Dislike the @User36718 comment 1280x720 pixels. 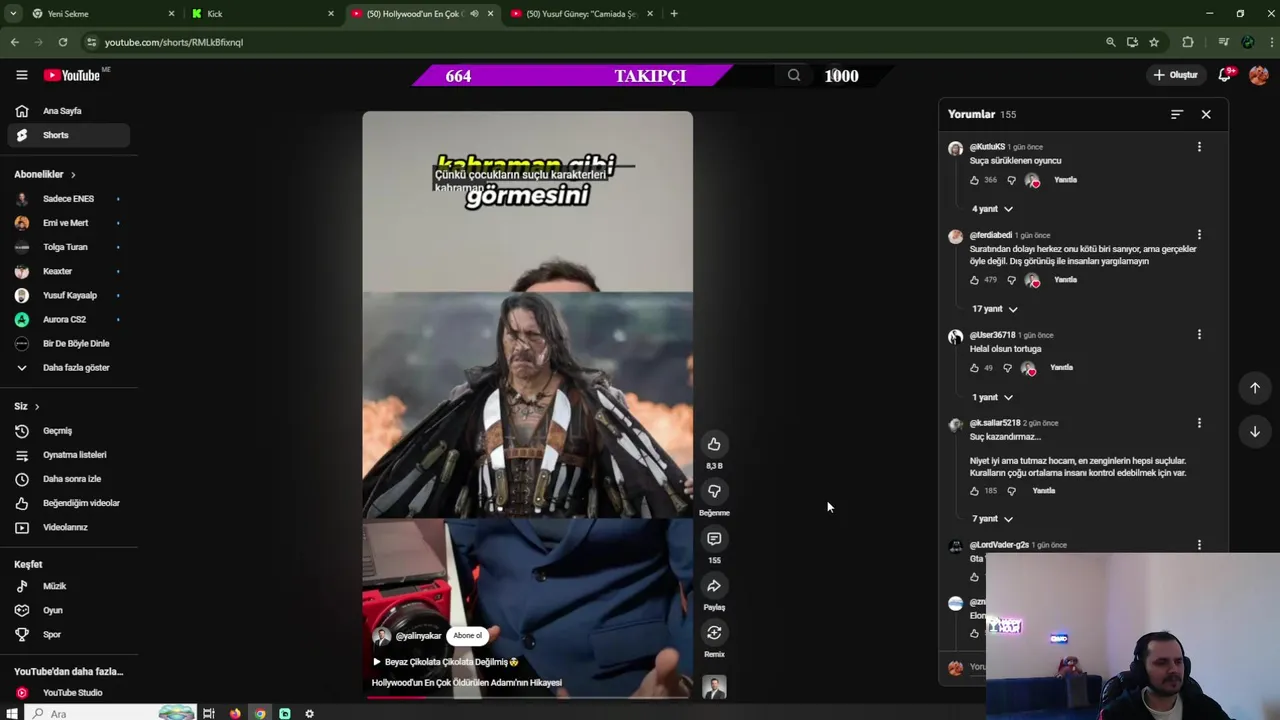(1007, 368)
